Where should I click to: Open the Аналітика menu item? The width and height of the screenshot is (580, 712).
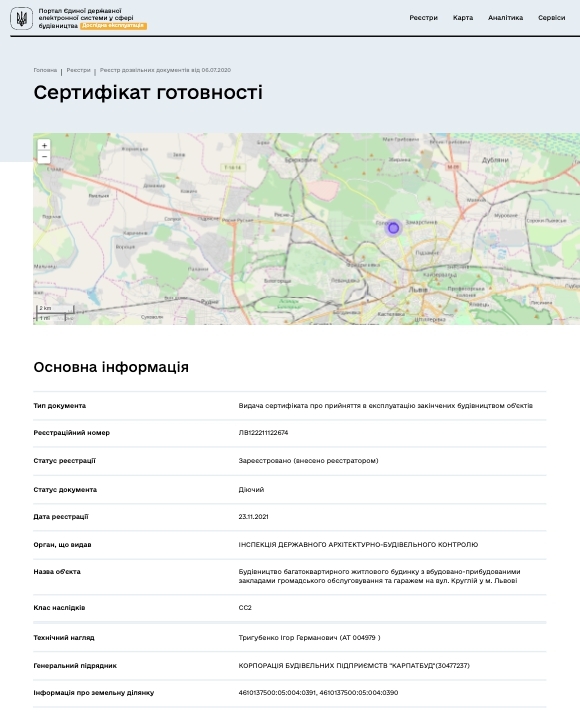(x=506, y=18)
